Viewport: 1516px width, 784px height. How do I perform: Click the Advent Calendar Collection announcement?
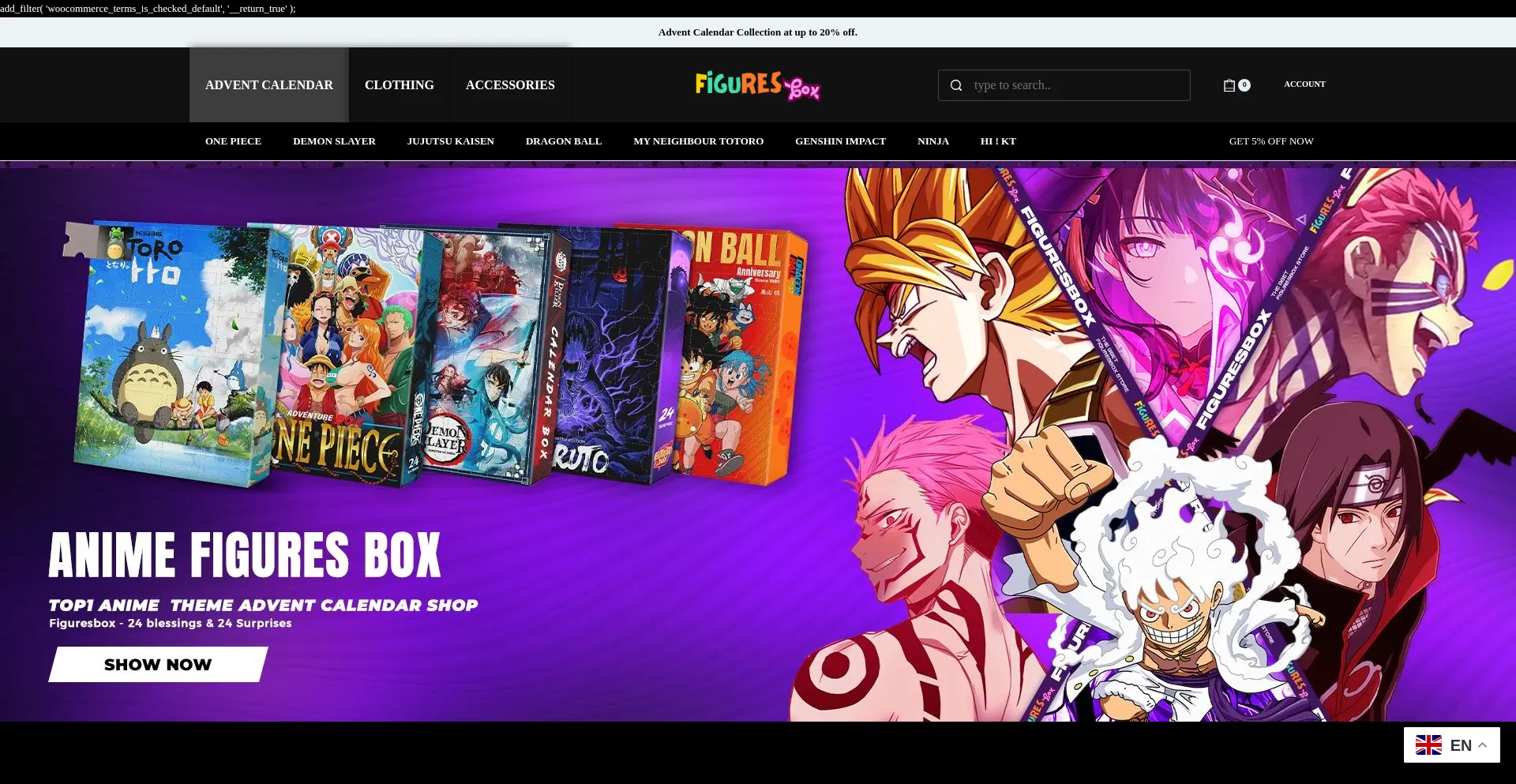(758, 32)
